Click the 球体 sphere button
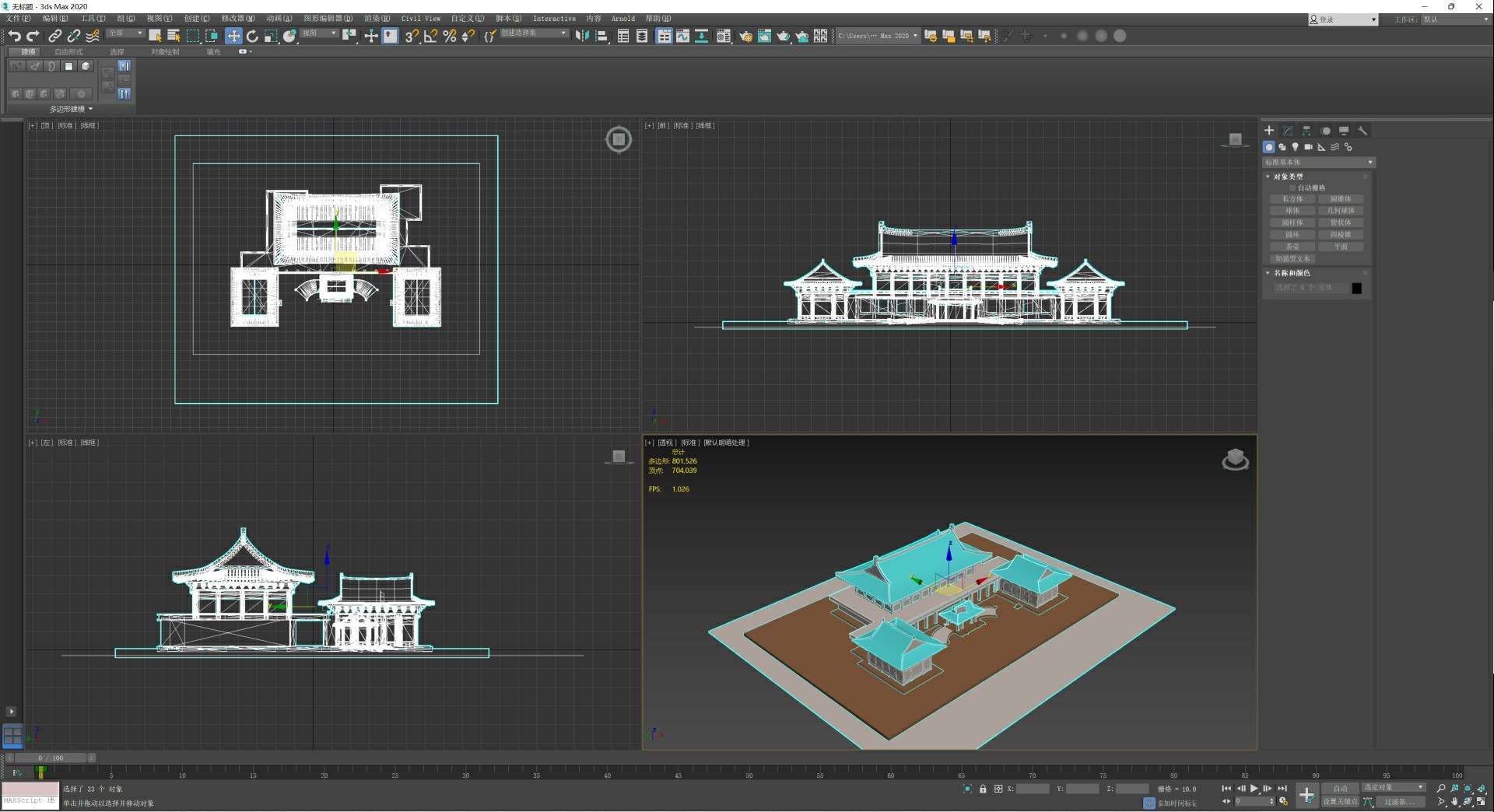The image size is (1494, 812). 1292,211
